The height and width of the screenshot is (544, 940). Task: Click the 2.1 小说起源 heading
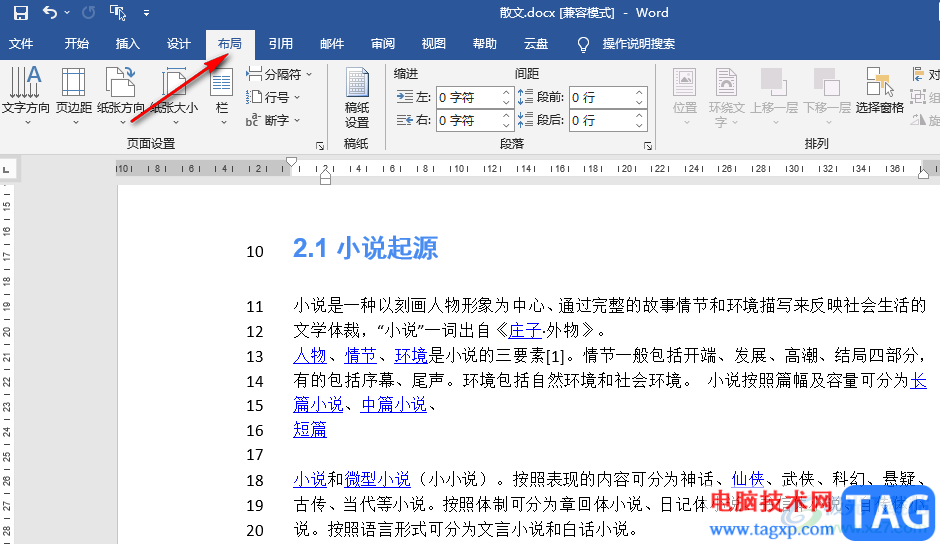365,248
